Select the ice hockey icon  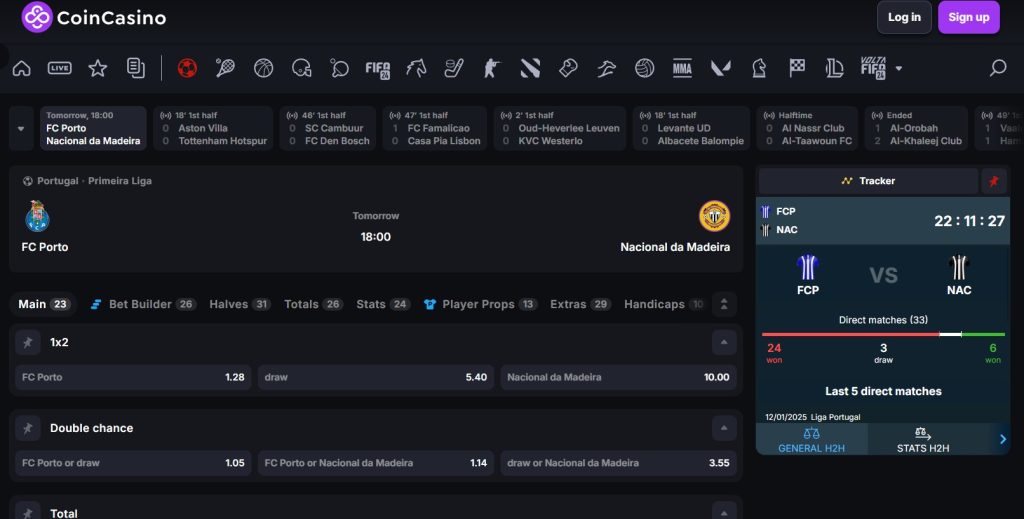(x=454, y=68)
